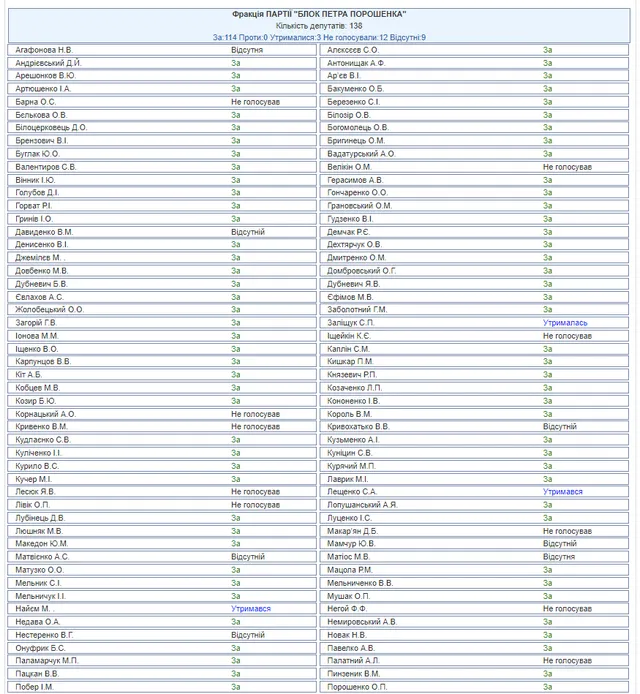Click the name Вадатурський А.О.
Image resolution: width=640 pixels, height=694 pixels.
tap(361, 154)
